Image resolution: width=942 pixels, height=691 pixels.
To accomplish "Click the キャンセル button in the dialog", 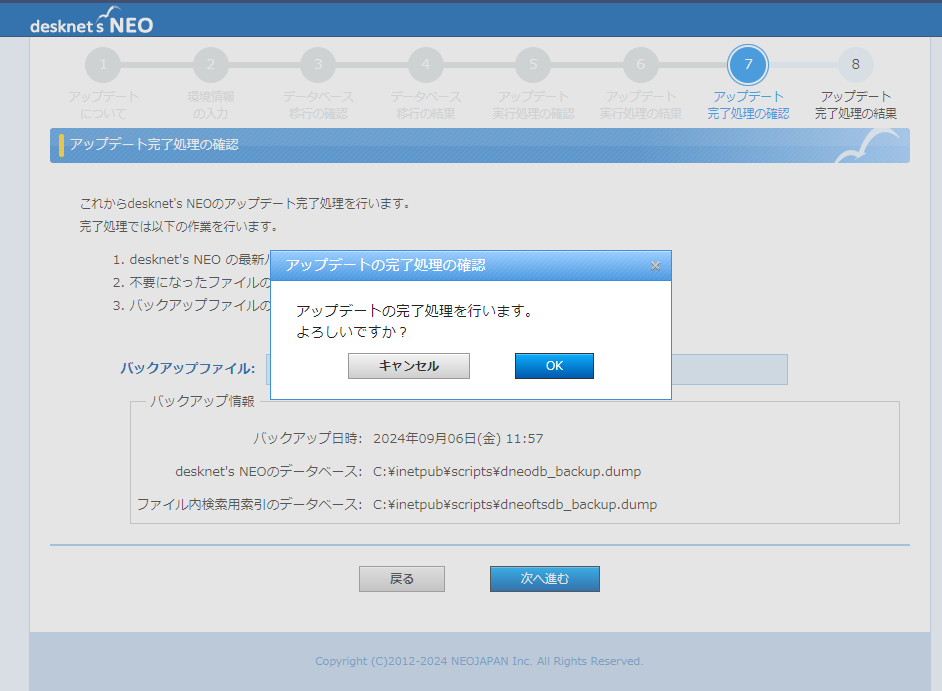I will pos(408,366).
